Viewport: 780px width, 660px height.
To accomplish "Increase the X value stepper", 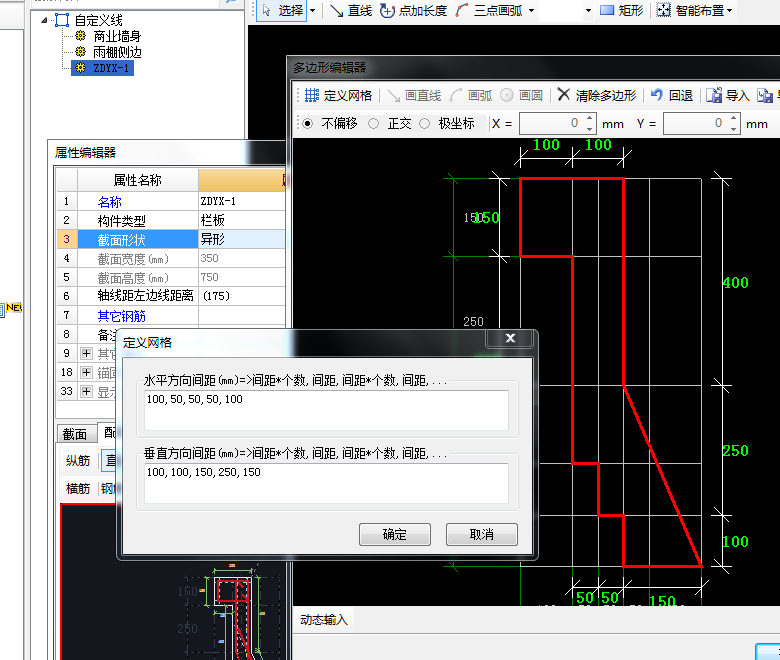I will point(589,118).
